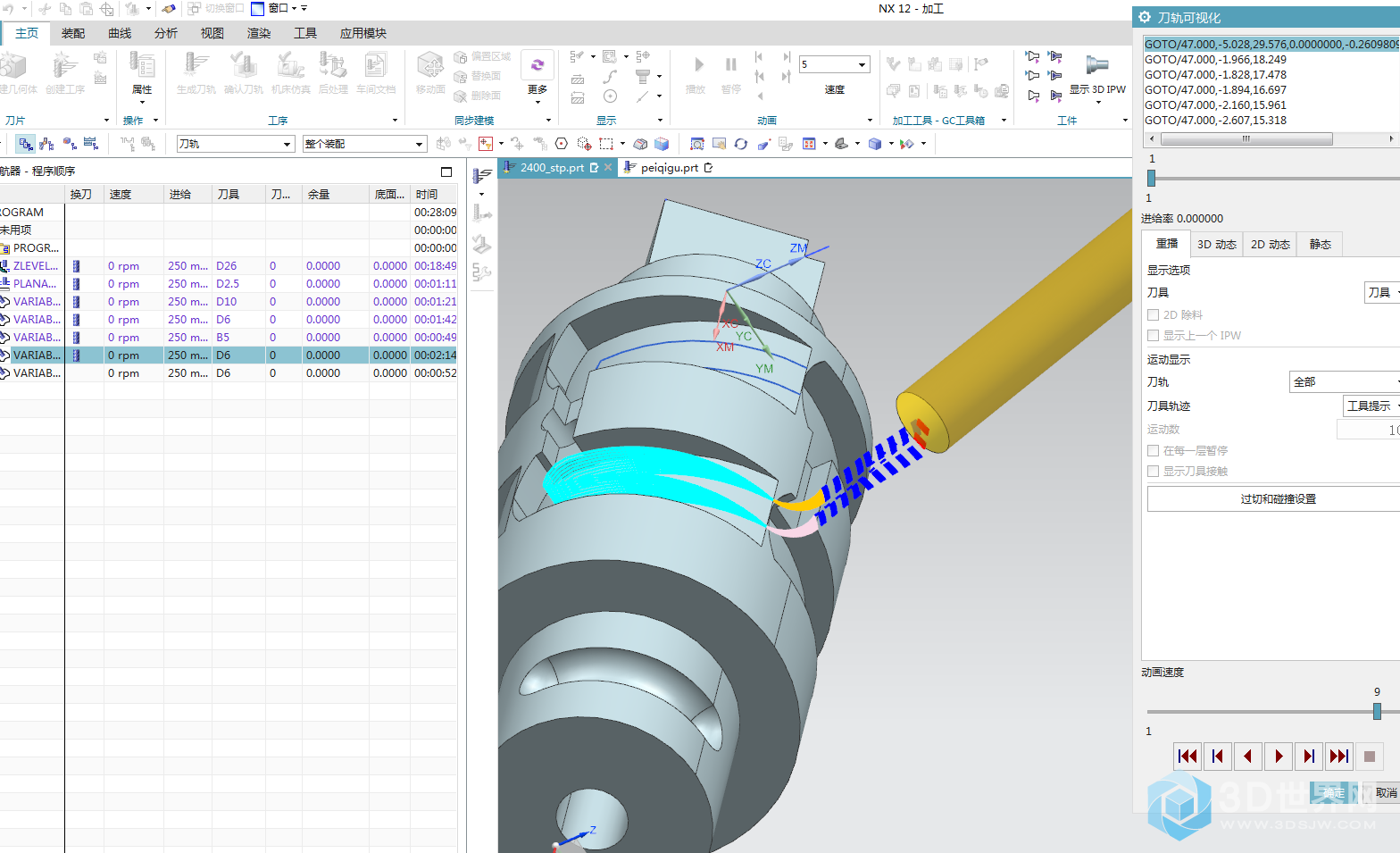
Task: Open the 曲线 ribbon tab
Action: pyautogui.click(x=120, y=33)
